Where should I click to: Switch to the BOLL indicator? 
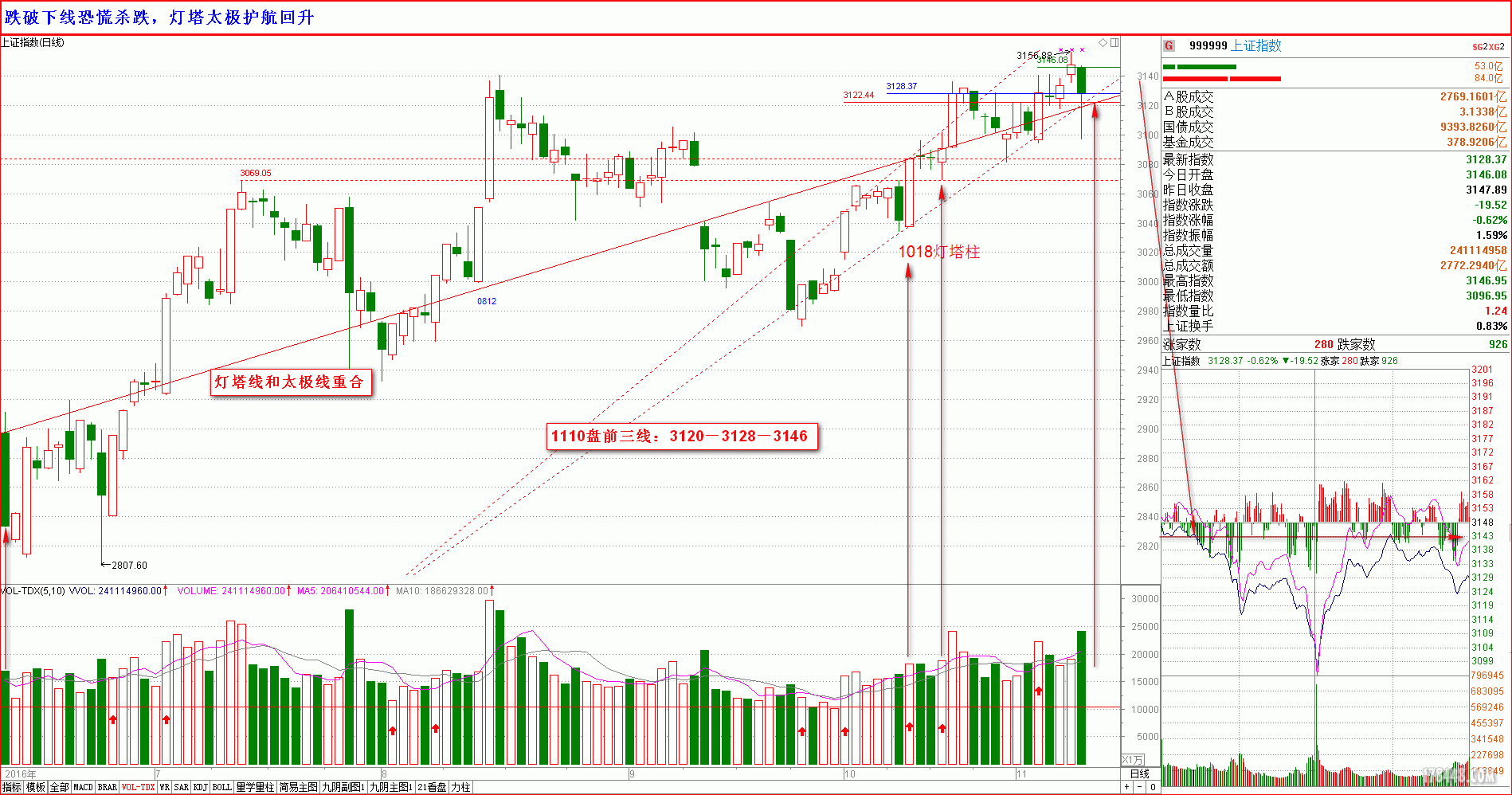(222, 787)
